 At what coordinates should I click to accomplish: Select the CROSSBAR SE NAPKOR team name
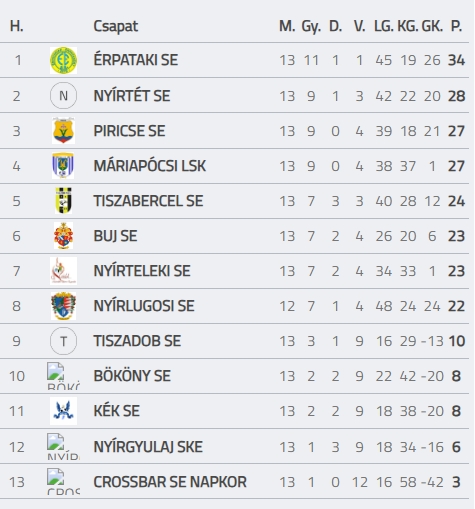(170, 482)
